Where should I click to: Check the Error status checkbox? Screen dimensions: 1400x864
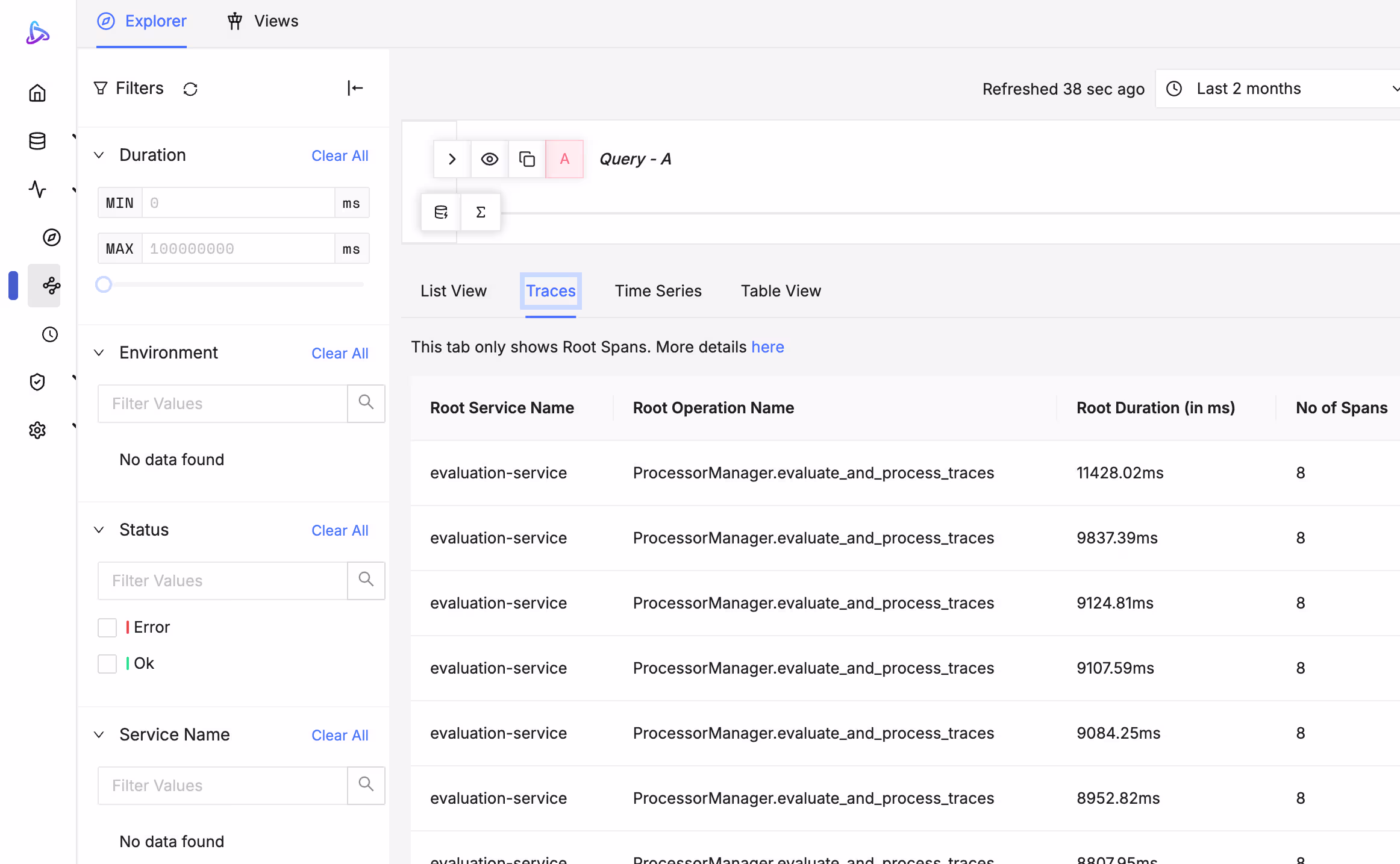click(x=107, y=627)
